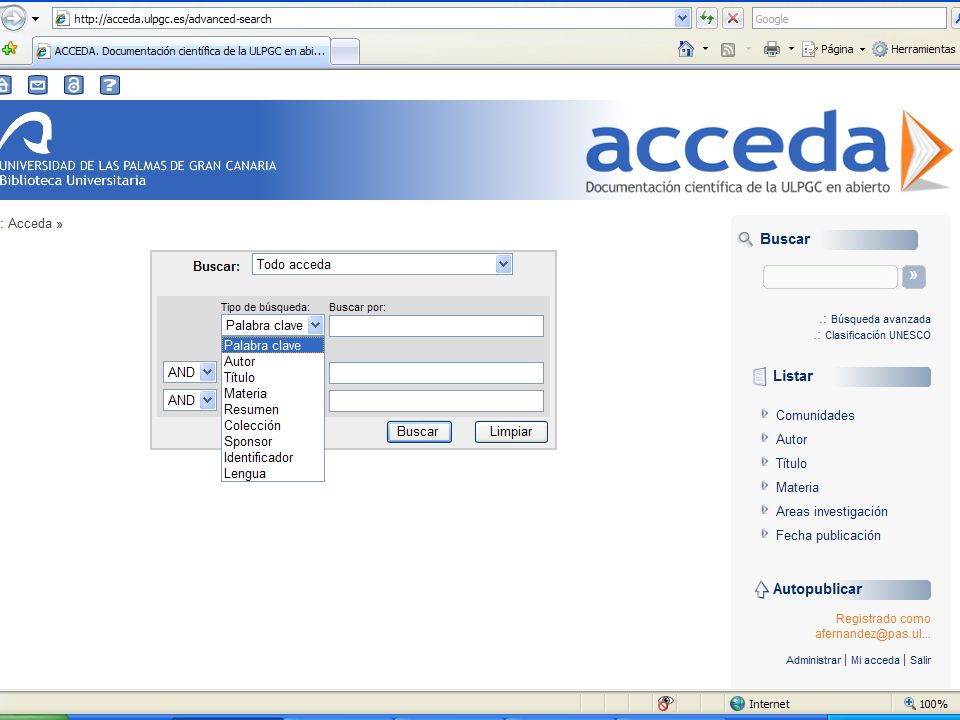
Task: Click the Acceda breadcrumb link
Action: 29,223
